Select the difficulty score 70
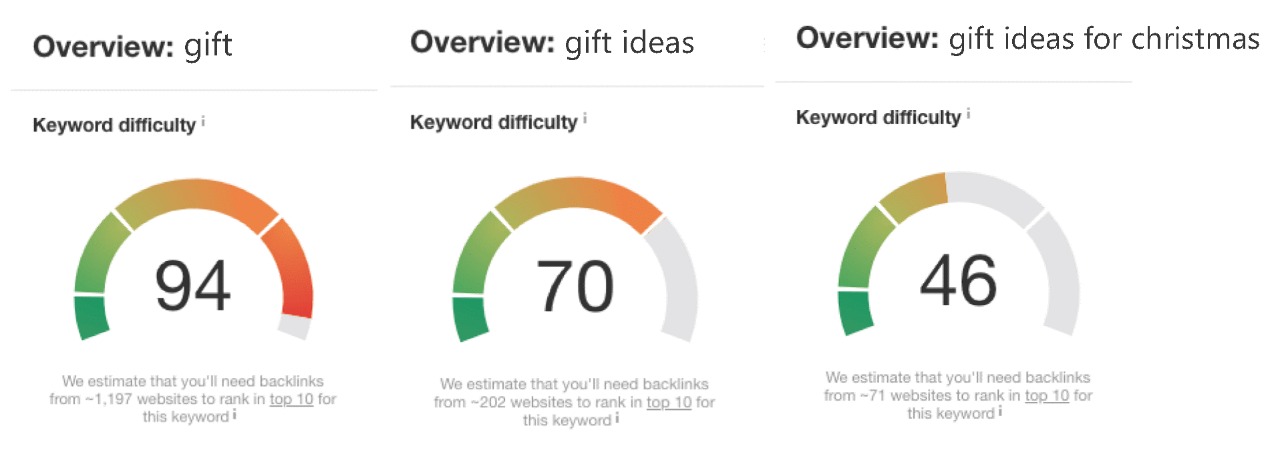This screenshot has width=1280, height=450. (575, 286)
